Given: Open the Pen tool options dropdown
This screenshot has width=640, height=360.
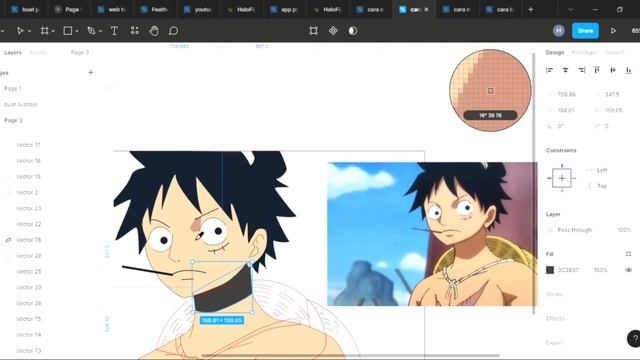Looking at the screenshot, I should pyautogui.click(x=100, y=31).
